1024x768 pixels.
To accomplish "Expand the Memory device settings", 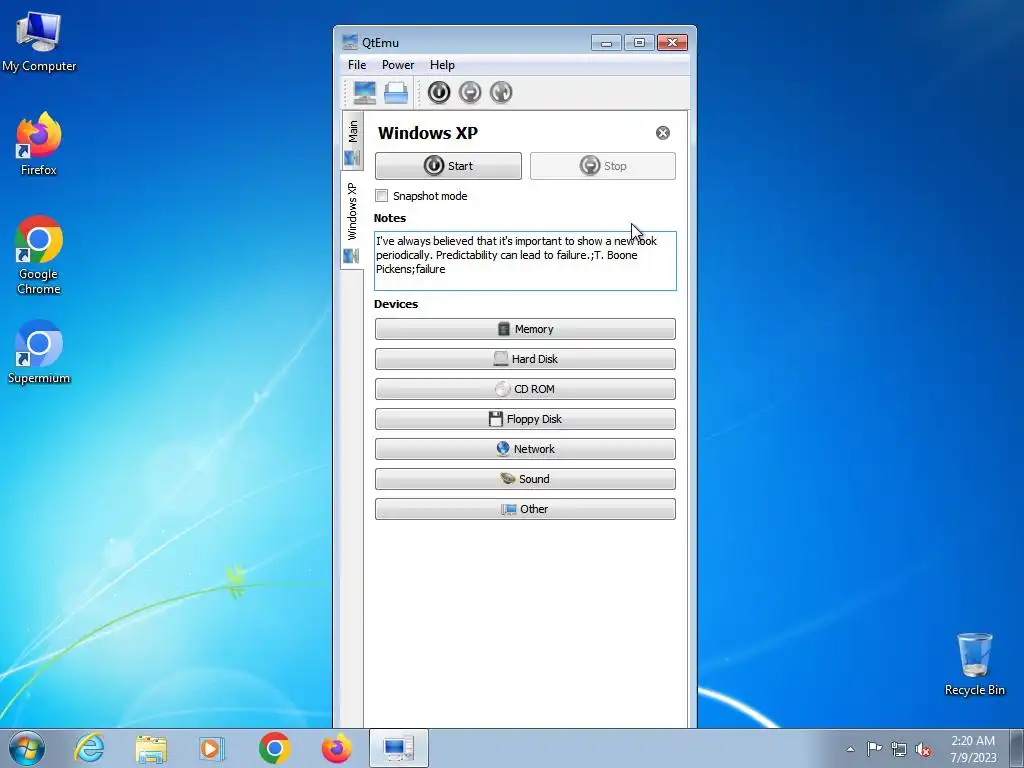I will (525, 329).
